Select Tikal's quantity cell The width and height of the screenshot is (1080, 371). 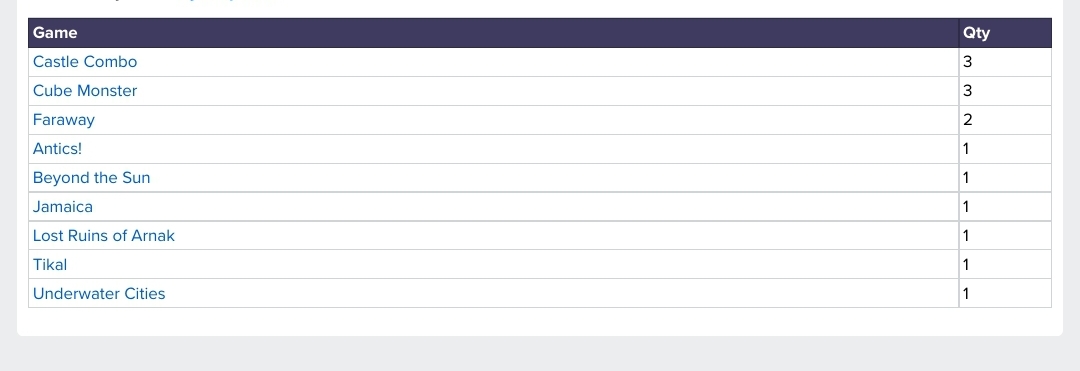[x=1005, y=264]
